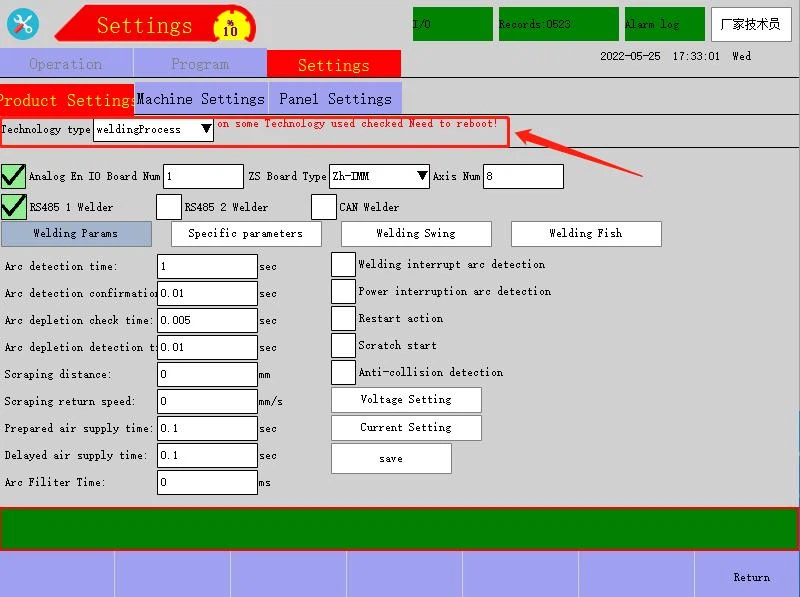800x597 pixels.
Task: Open the Machine Settings tab
Action: (x=200, y=99)
